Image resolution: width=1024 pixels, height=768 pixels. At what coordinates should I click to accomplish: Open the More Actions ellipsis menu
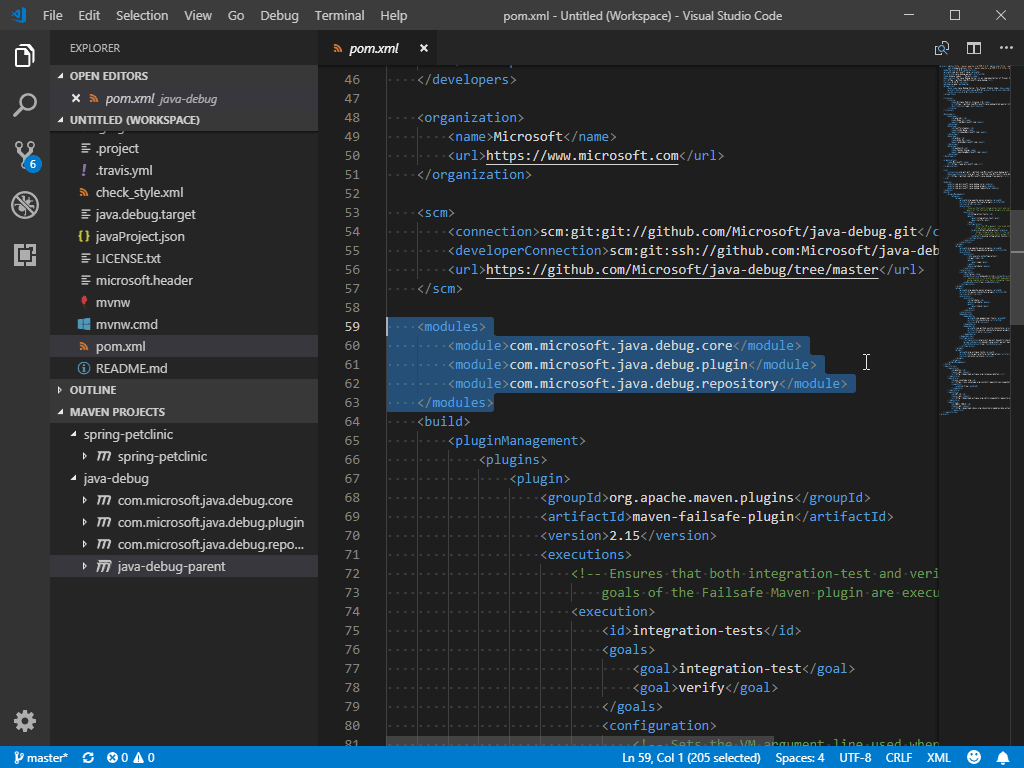coord(1004,48)
